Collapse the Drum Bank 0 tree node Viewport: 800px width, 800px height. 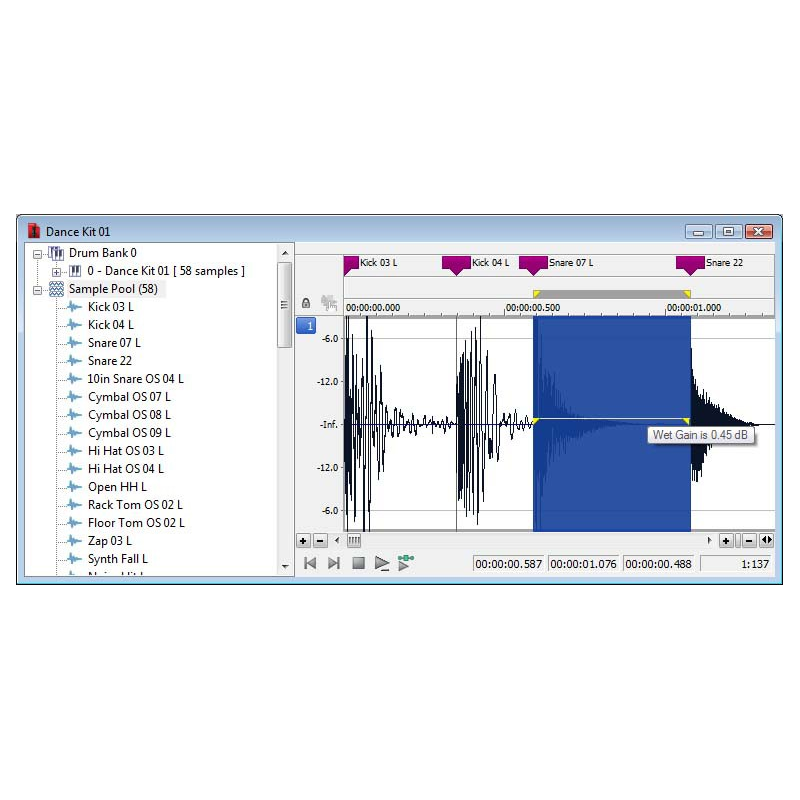point(38,253)
